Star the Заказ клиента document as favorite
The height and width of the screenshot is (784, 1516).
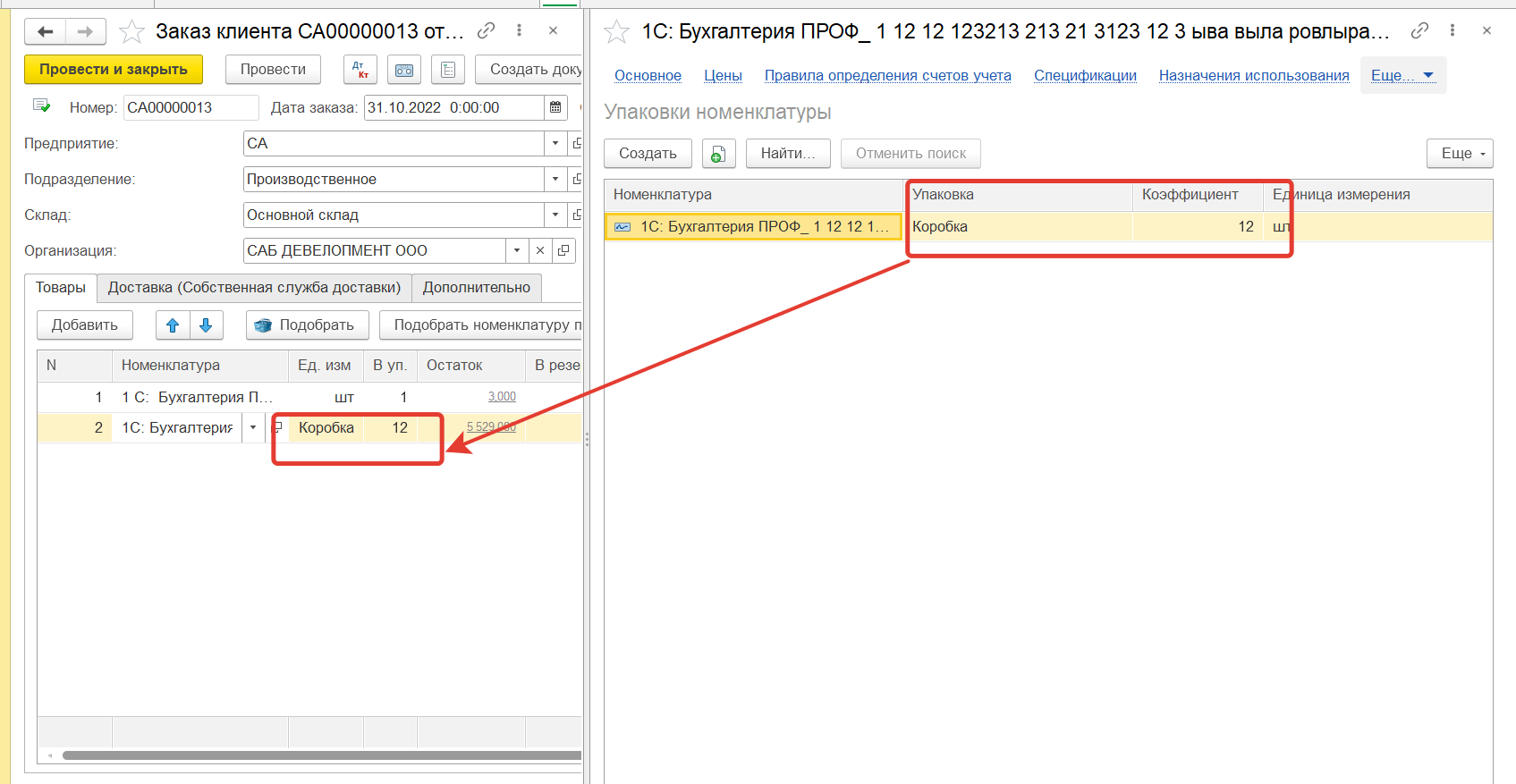click(x=131, y=32)
